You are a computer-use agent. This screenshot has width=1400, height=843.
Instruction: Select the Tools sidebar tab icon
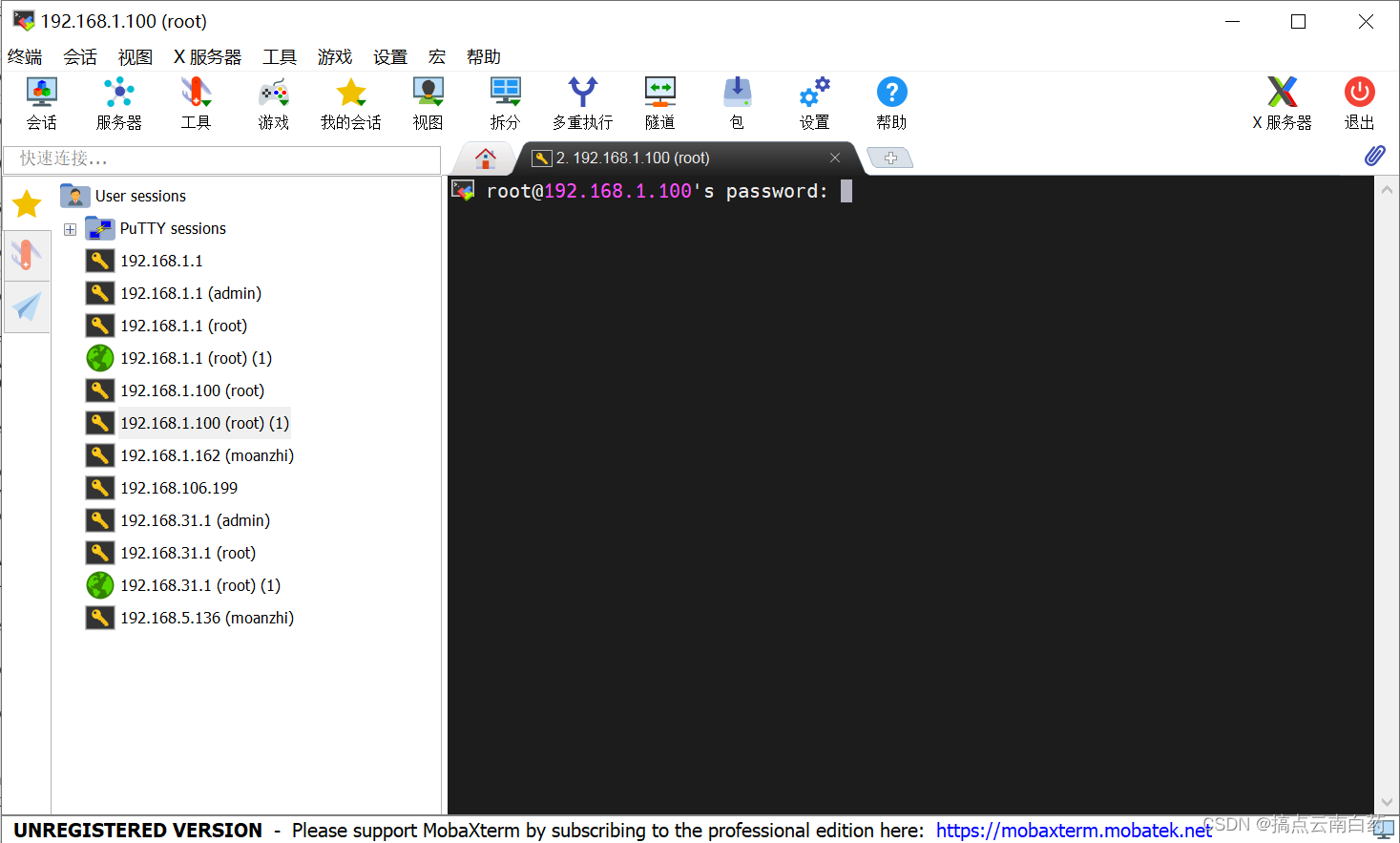27,255
